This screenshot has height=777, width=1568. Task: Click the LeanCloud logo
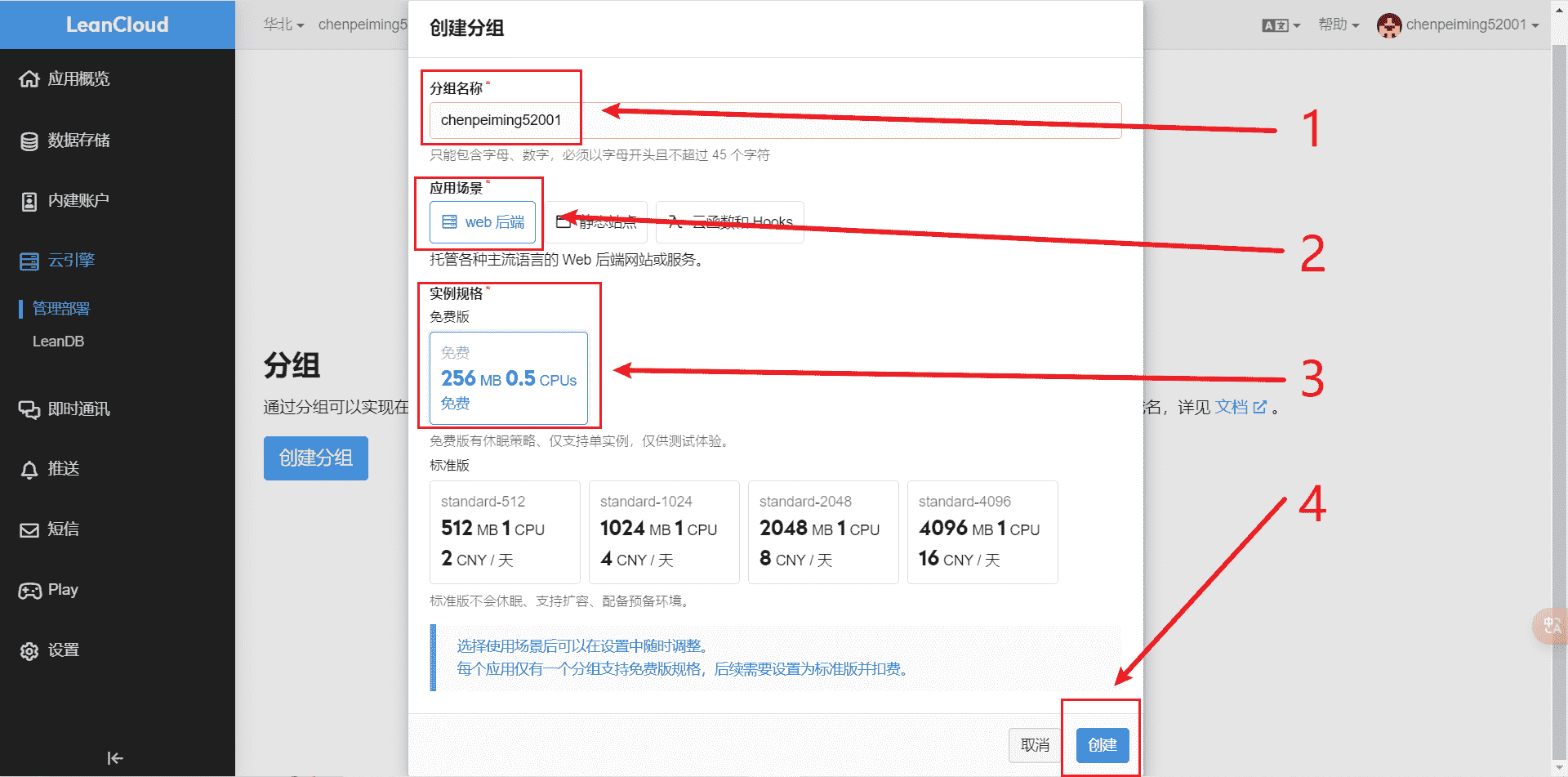click(118, 25)
